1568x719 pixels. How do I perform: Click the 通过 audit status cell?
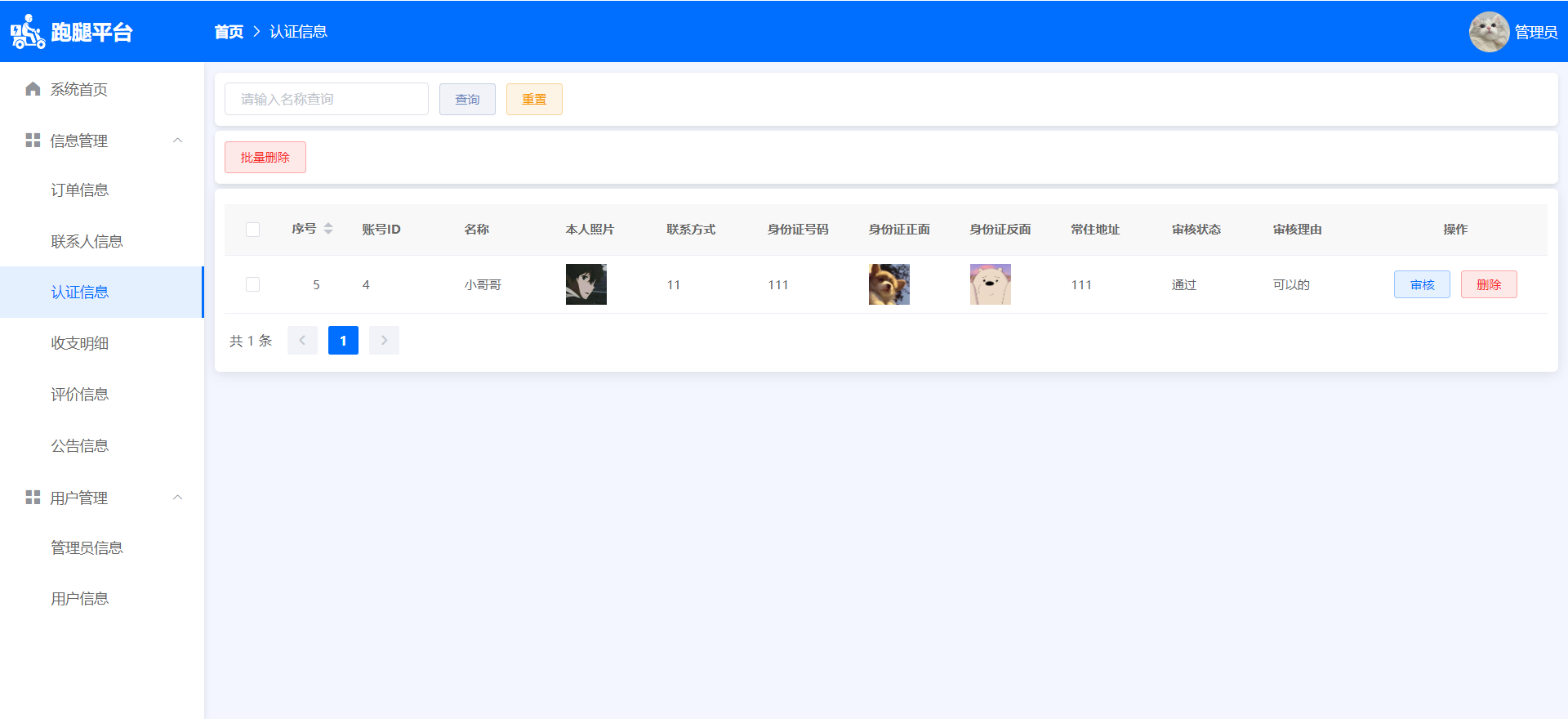(1184, 284)
